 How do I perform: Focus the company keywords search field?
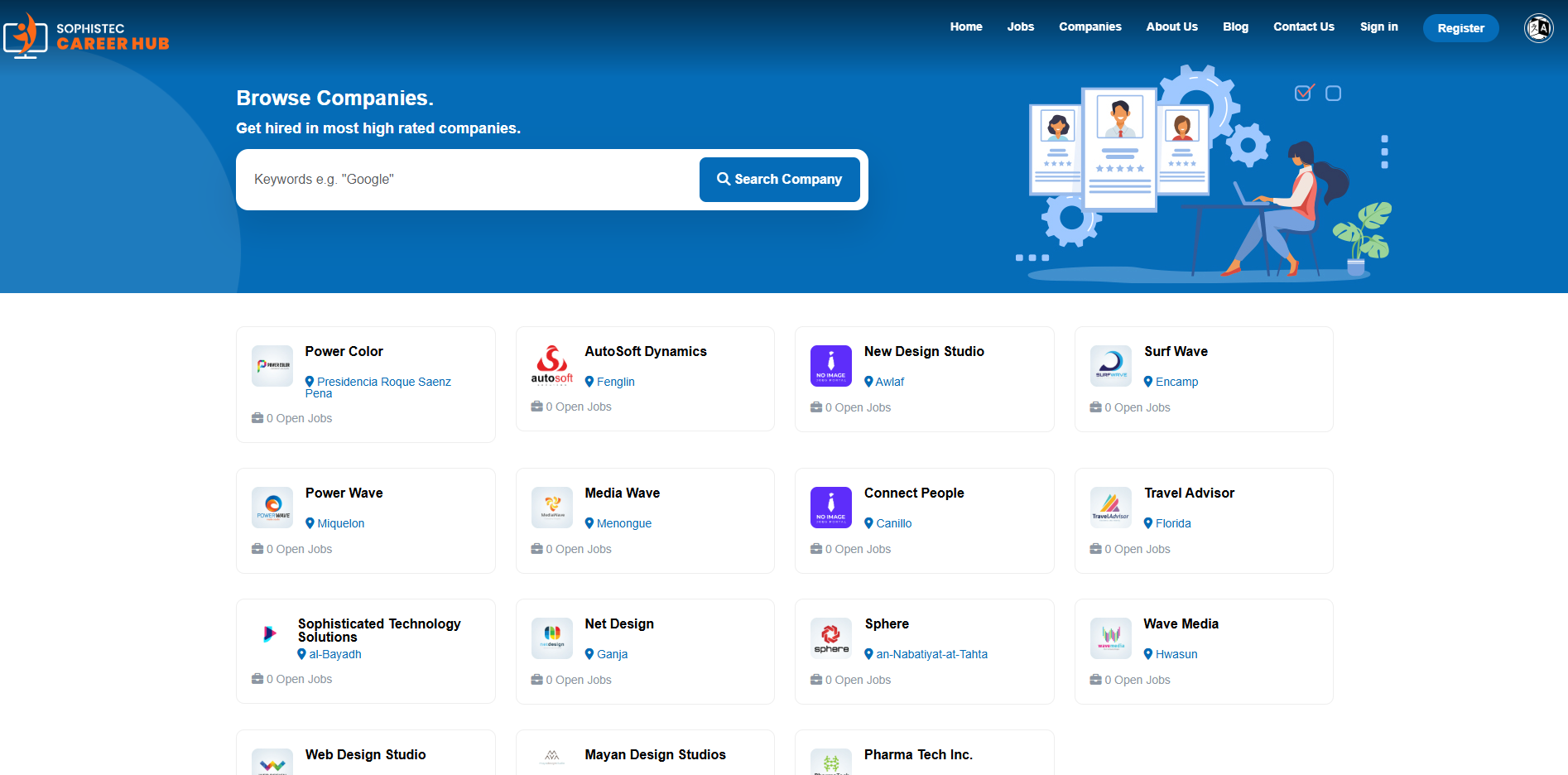point(472,180)
